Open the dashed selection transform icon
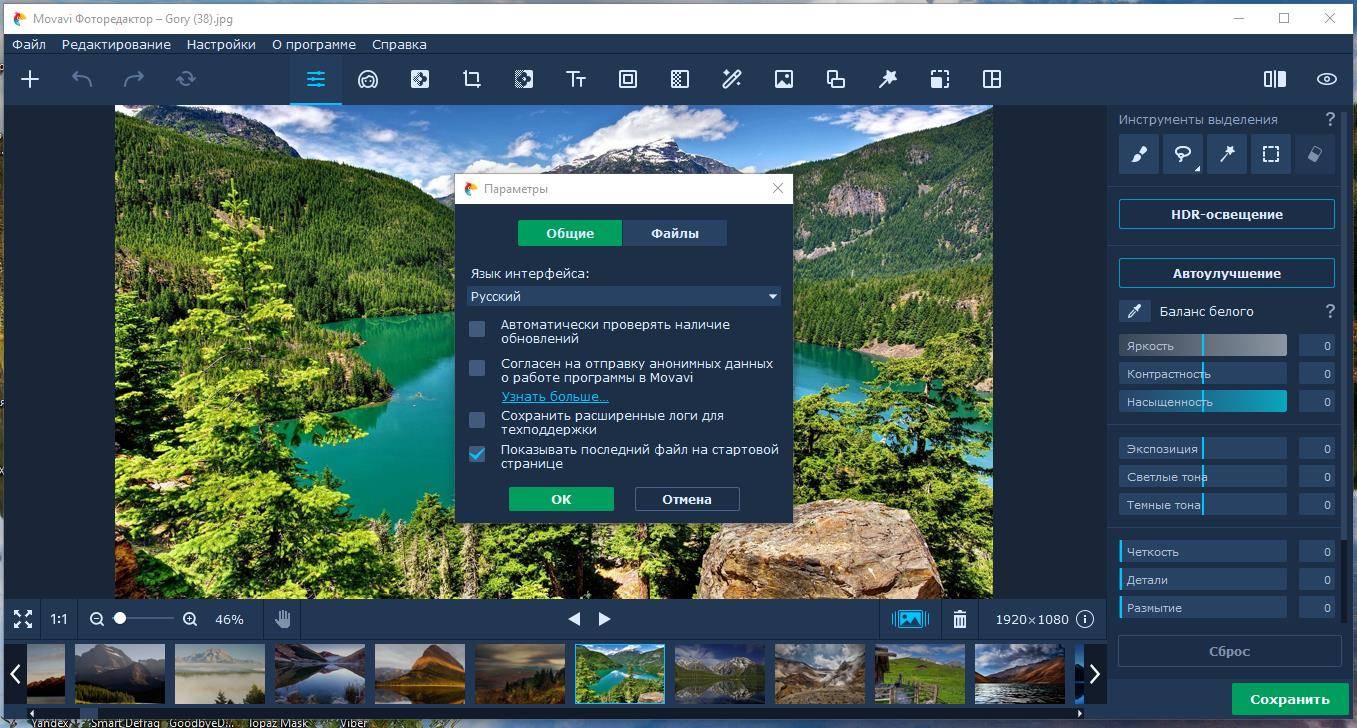 (940, 79)
